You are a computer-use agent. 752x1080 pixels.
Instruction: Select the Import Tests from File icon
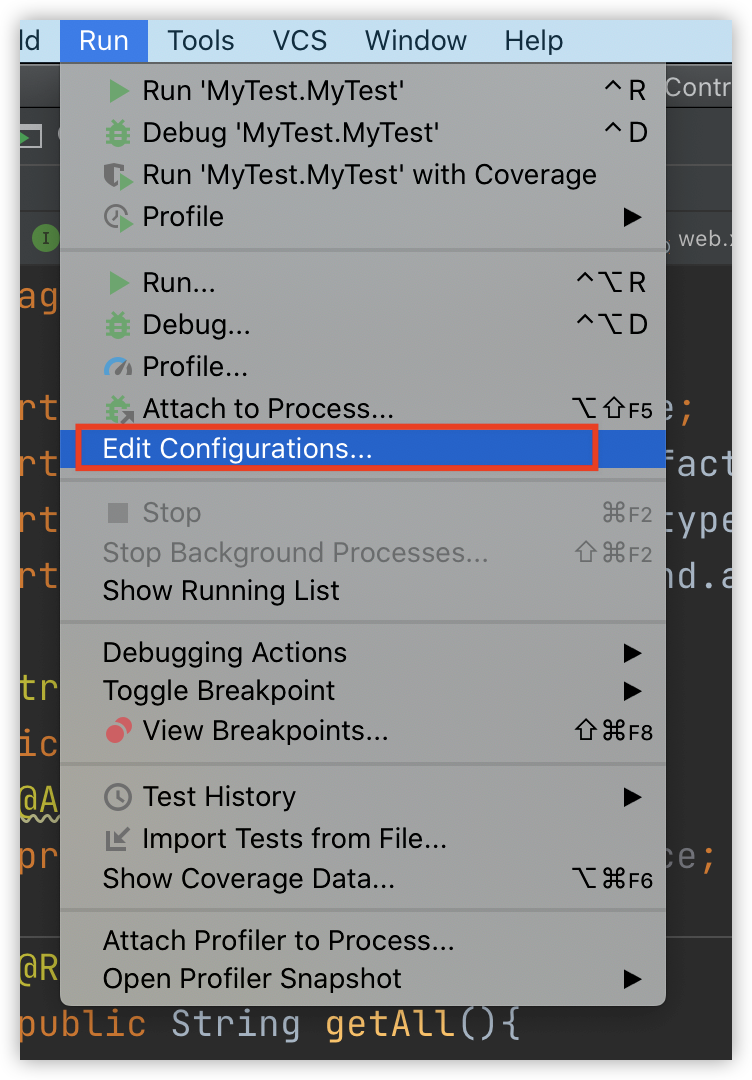point(117,839)
